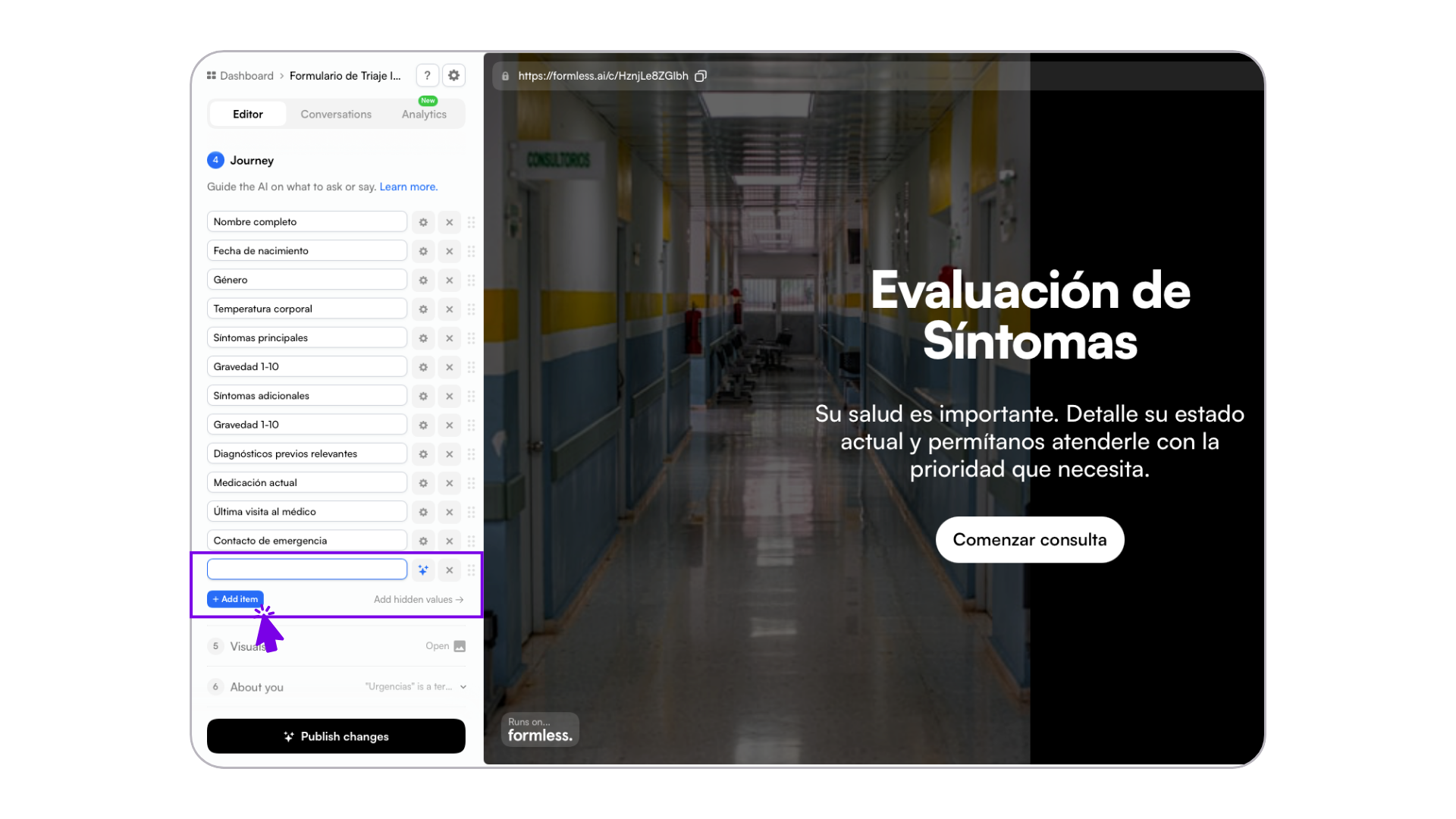Open settings for Síntomas principales item
Image resolution: width=1456 pixels, height=819 pixels.
click(x=423, y=338)
